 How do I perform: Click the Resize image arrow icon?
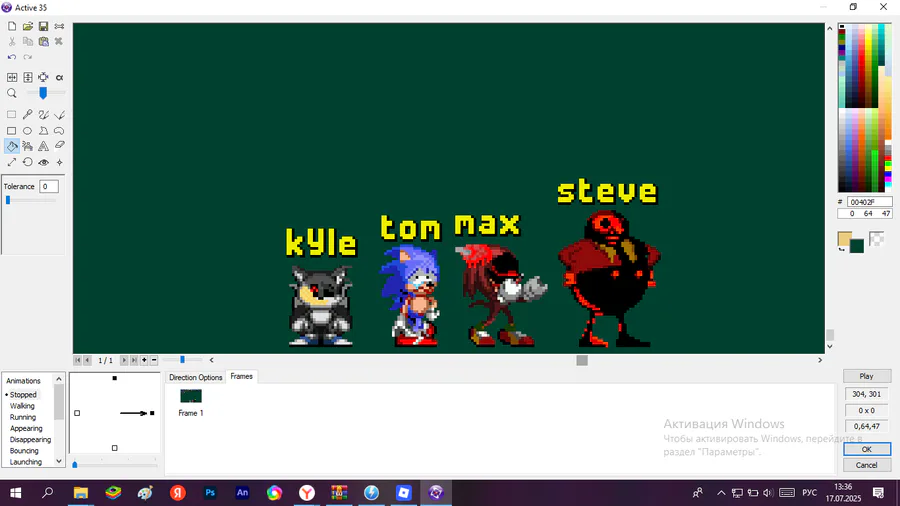pos(11,162)
